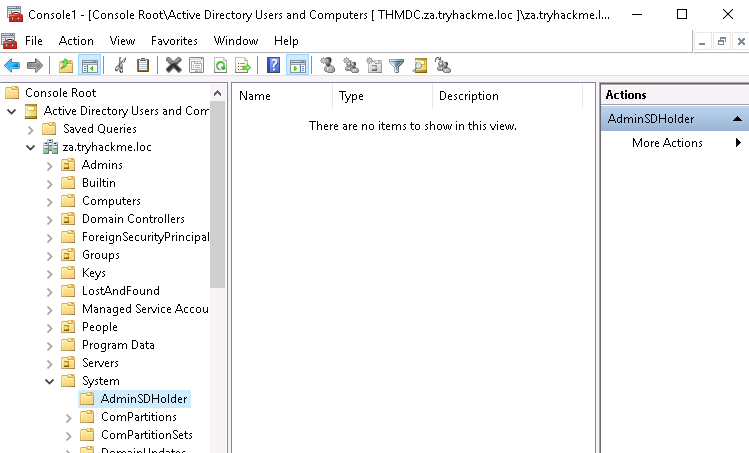Open the View menu
749x453 pixels.
coord(122,41)
